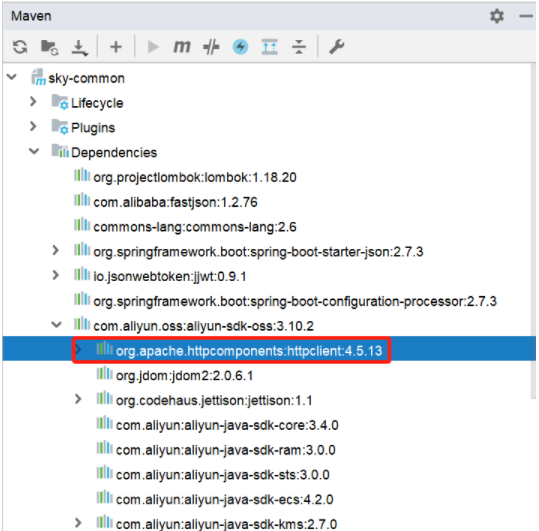The width and height of the screenshot is (539, 531).
Task: Click the Maven panel title
Action: click(x=31, y=16)
